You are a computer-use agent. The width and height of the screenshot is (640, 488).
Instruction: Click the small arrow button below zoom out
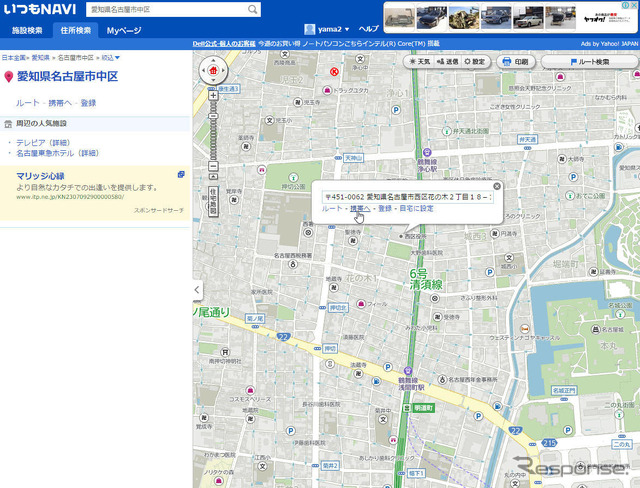[213, 177]
